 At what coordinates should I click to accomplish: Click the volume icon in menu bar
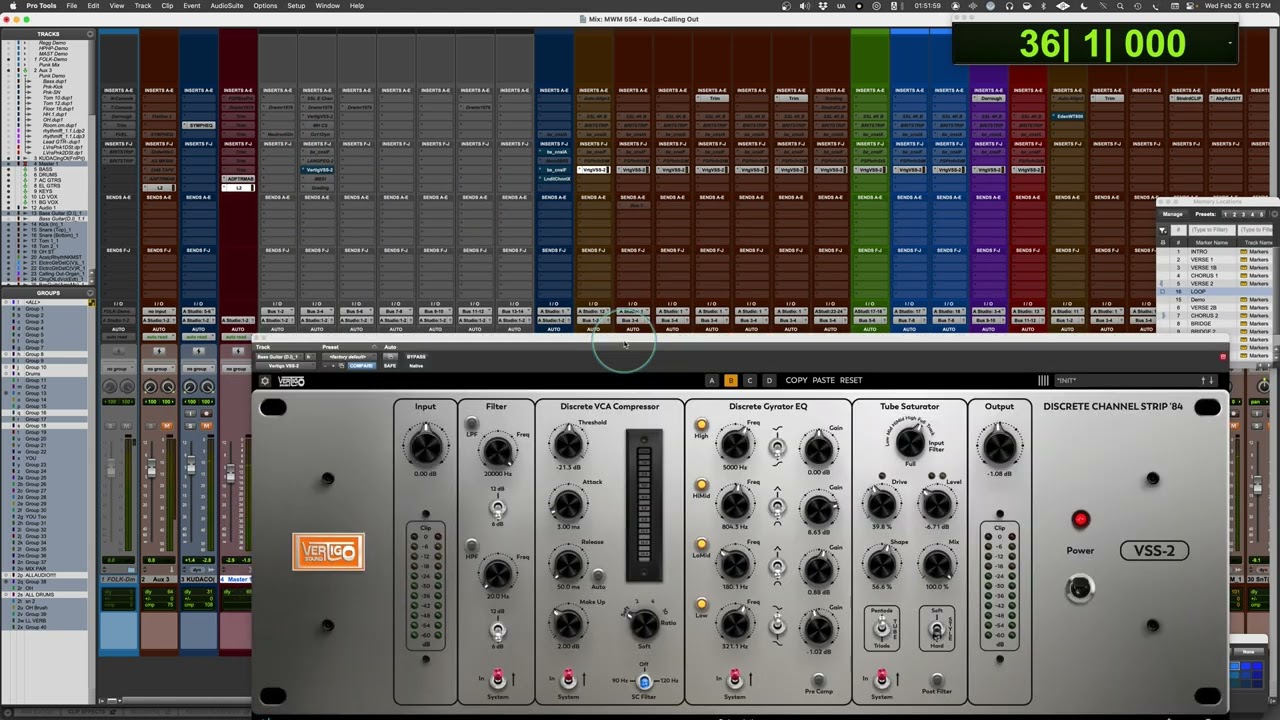click(x=805, y=6)
